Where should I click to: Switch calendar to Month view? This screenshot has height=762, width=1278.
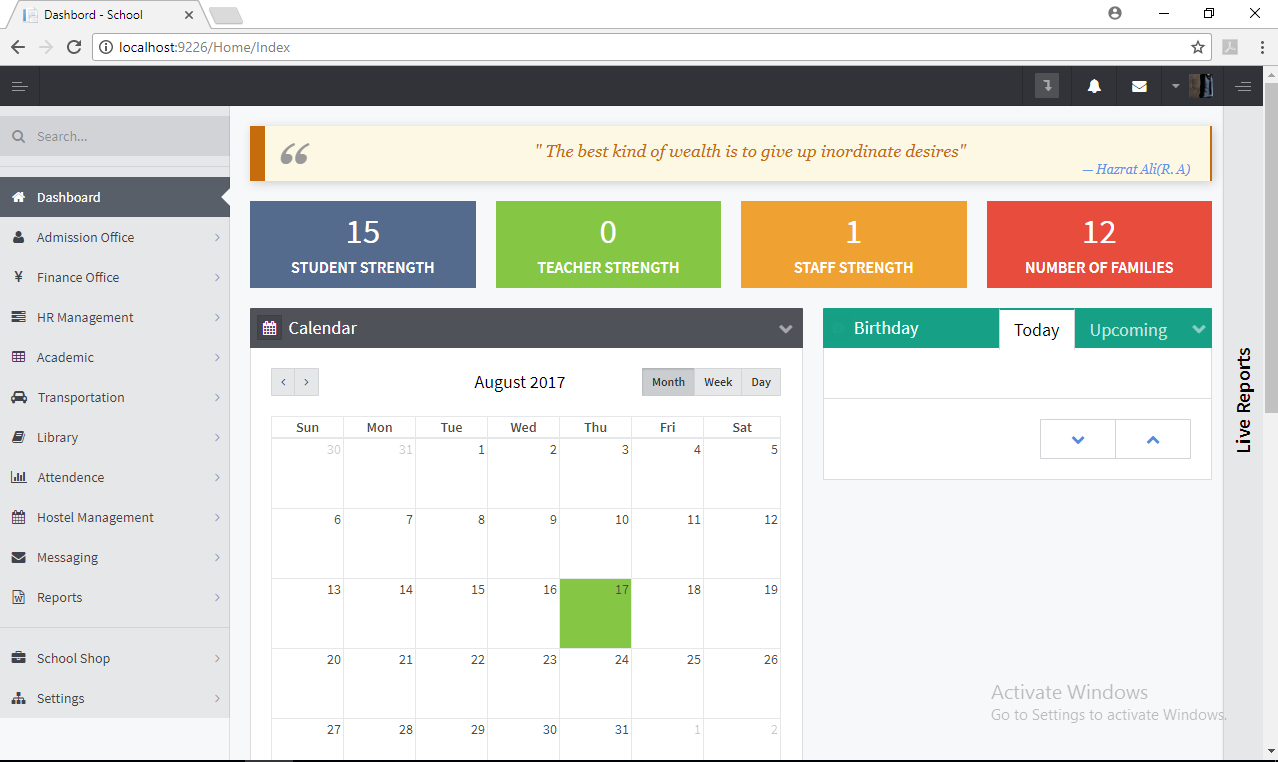point(668,382)
